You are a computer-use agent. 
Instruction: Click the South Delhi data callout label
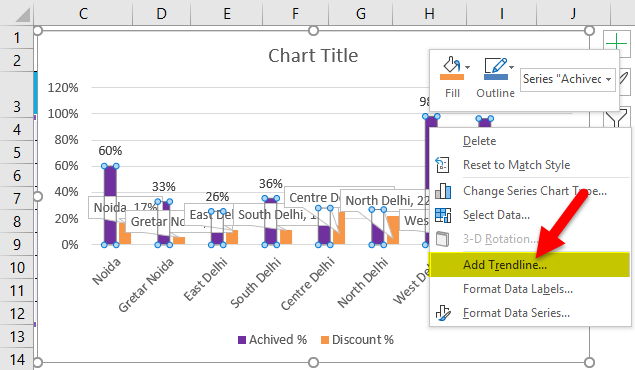[x=275, y=214]
